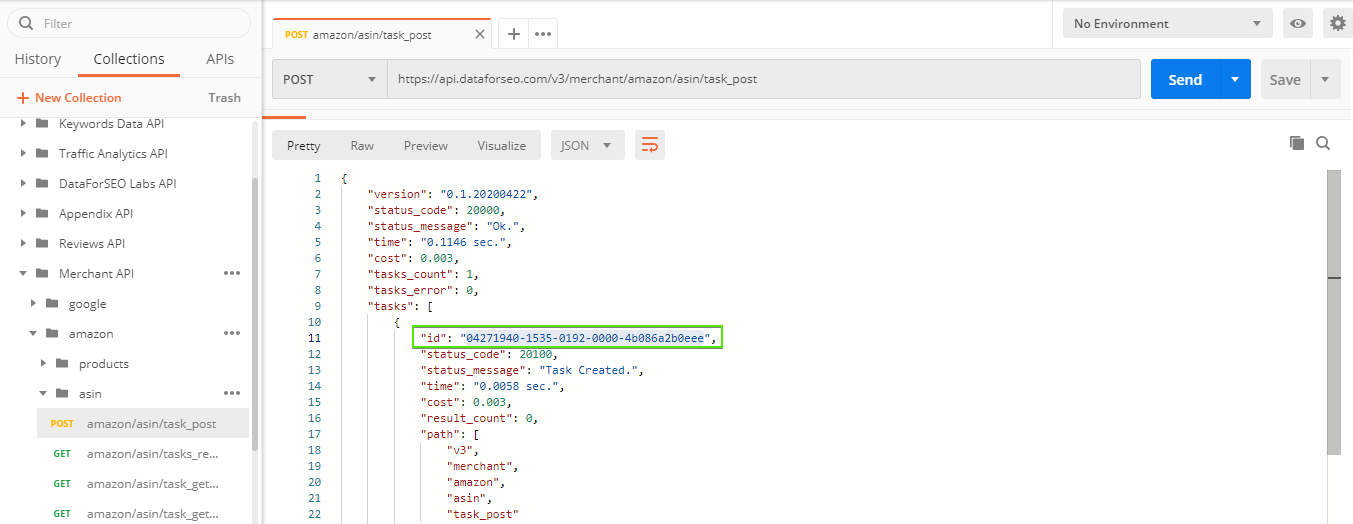
Task: Open the Trash link
Action: pos(224,97)
